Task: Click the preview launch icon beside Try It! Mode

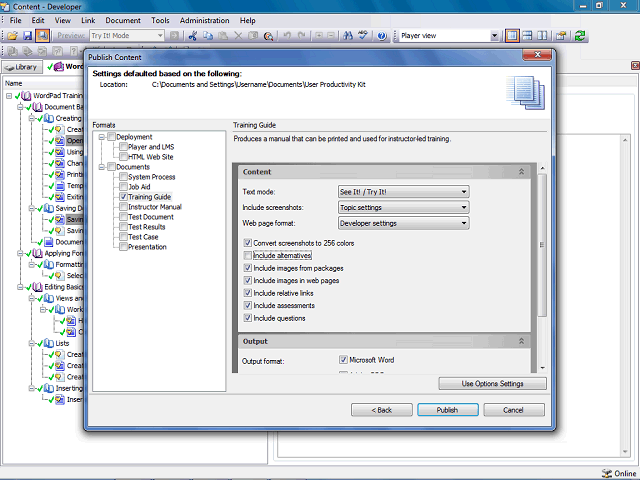Action: pyautogui.click(x=174, y=36)
